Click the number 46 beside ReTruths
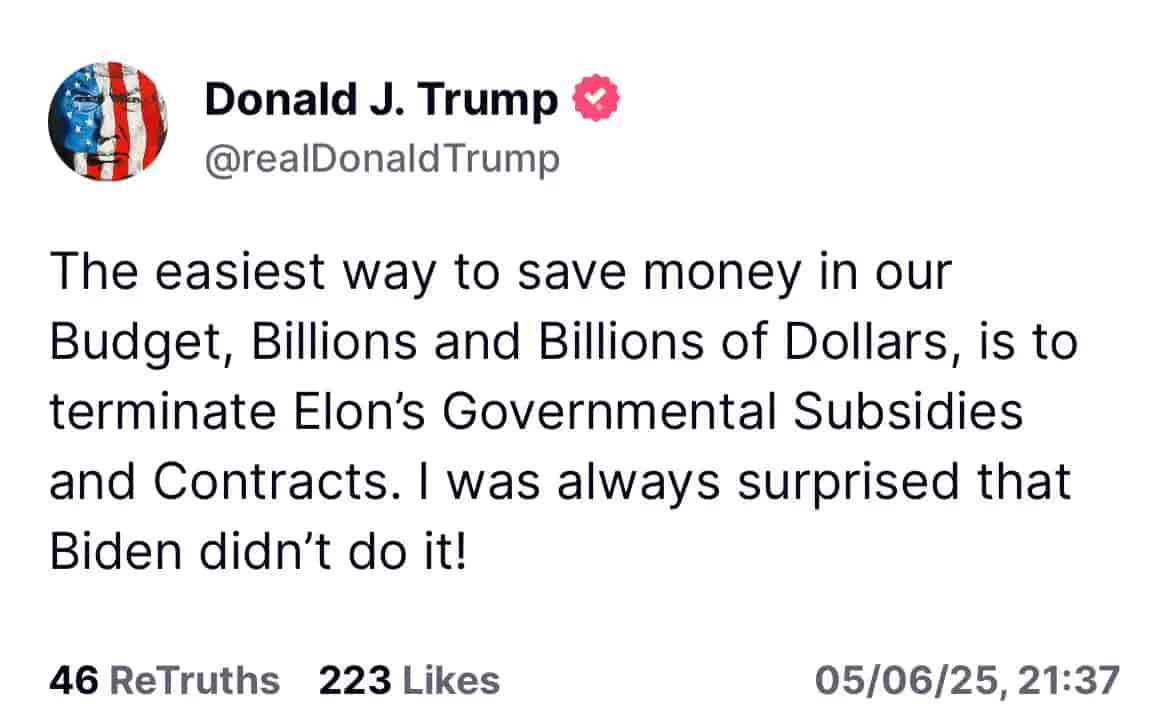Screen dimensions: 1170x727 (x=73, y=680)
